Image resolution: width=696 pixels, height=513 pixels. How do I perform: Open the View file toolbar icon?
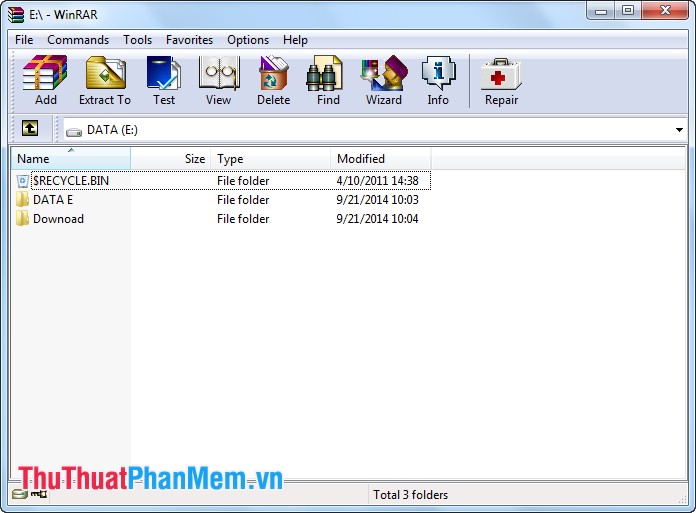point(218,80)
